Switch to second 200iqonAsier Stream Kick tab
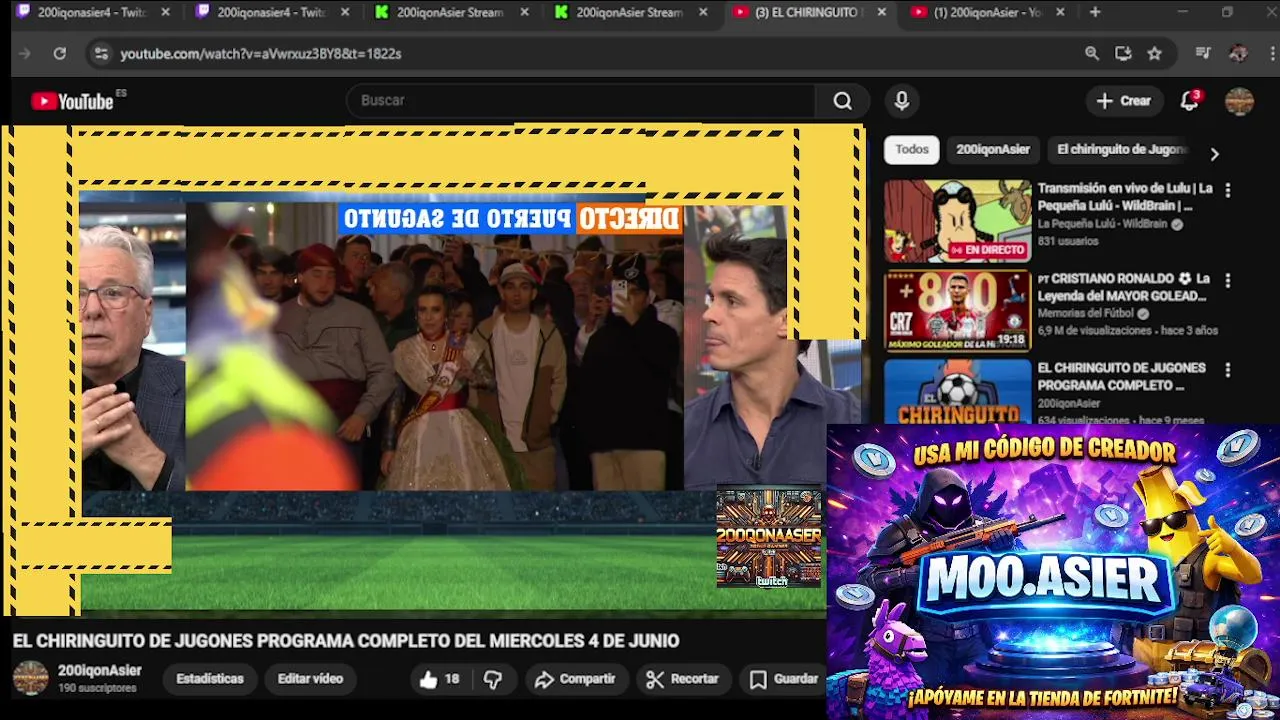Viewport: 1280px width, 720px height. pos(632,12)
